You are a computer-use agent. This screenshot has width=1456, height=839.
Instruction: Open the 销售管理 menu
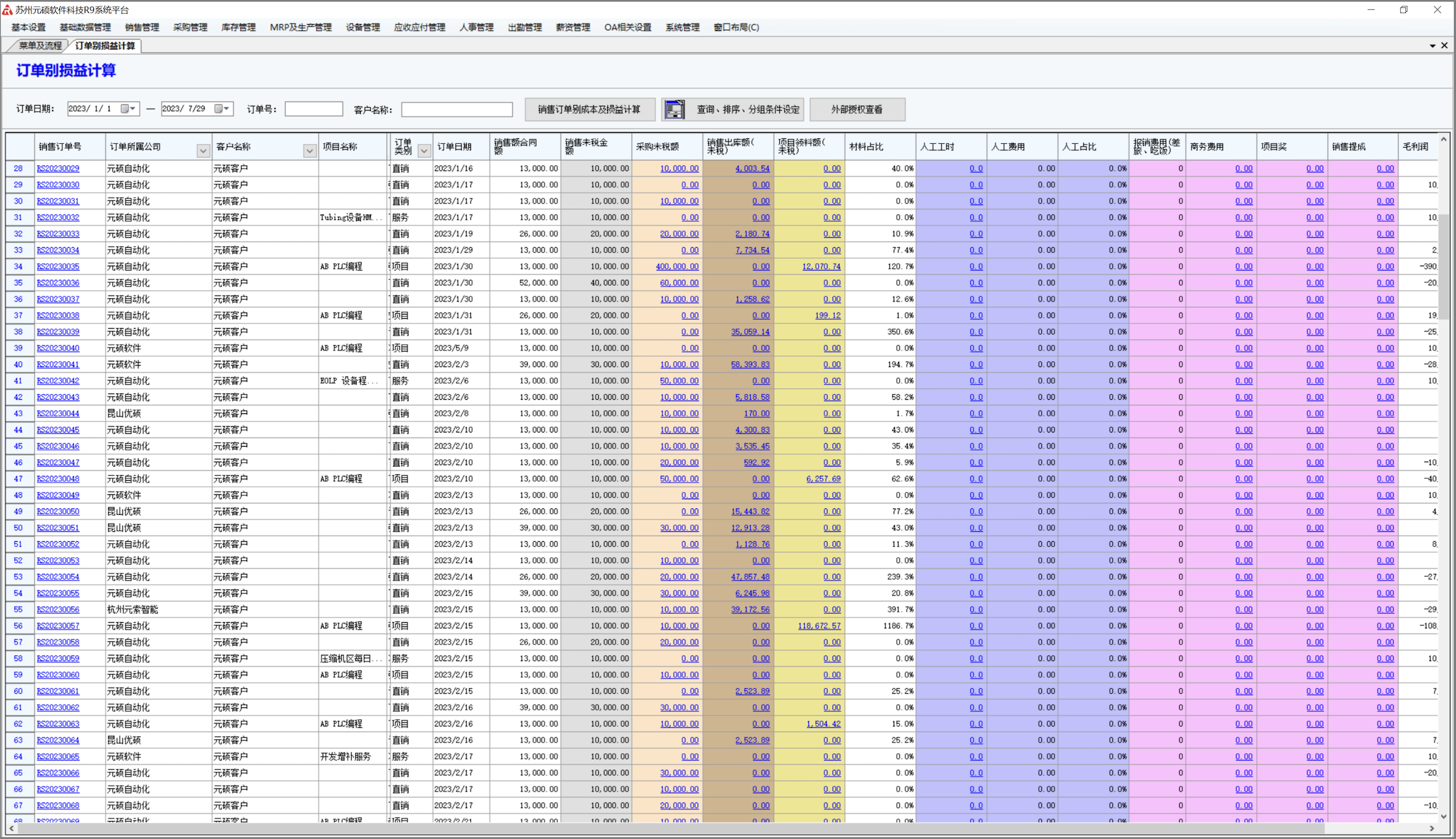point(142,27)
